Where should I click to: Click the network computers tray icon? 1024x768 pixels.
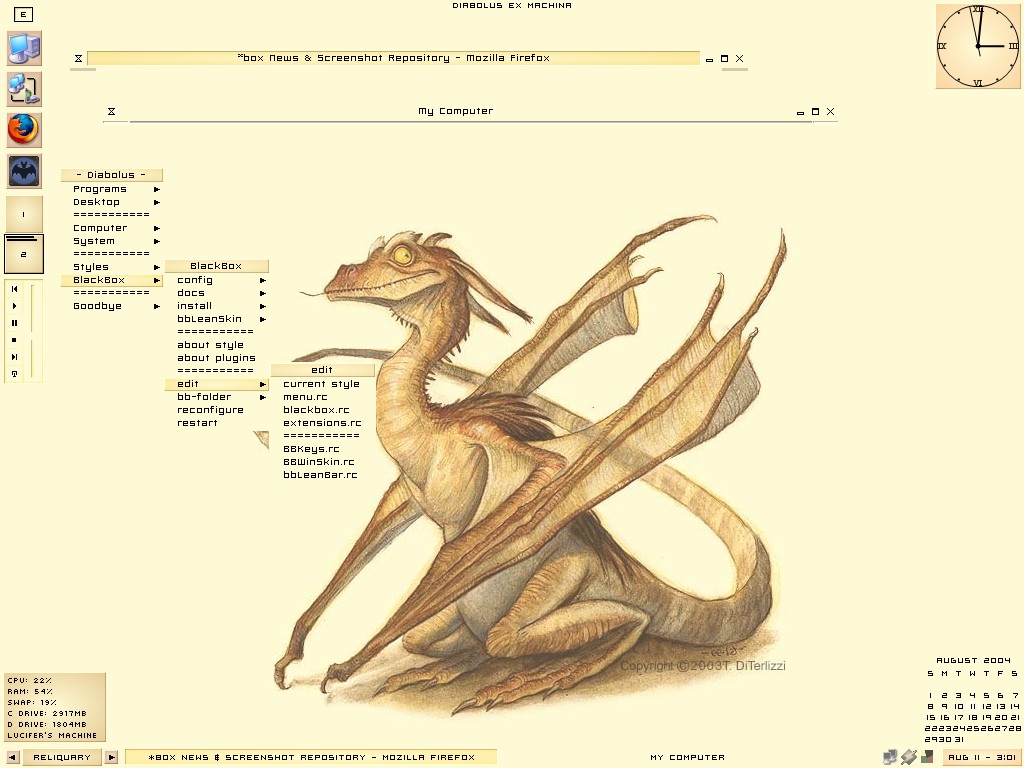(x=889, y=758)
